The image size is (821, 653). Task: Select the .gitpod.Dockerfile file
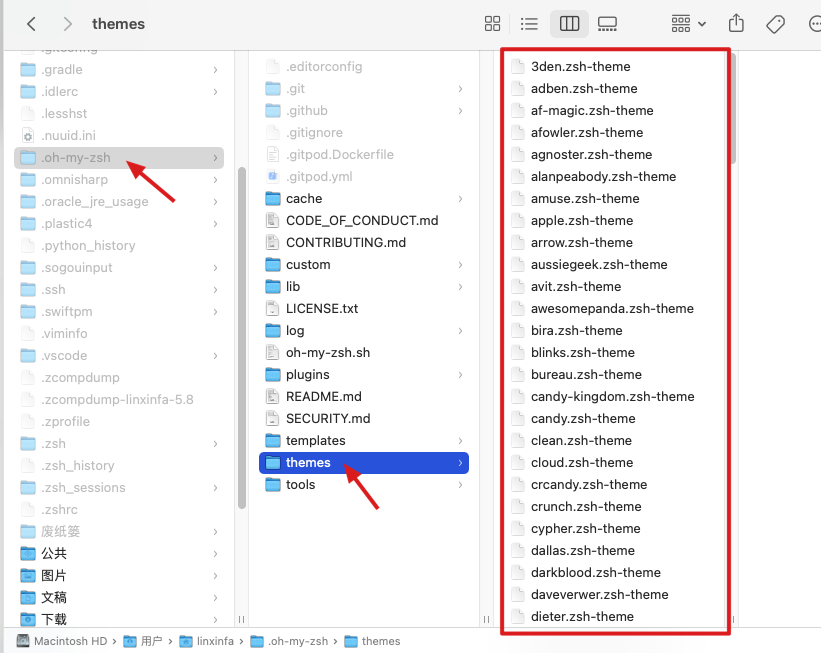(x=364, y=154)
